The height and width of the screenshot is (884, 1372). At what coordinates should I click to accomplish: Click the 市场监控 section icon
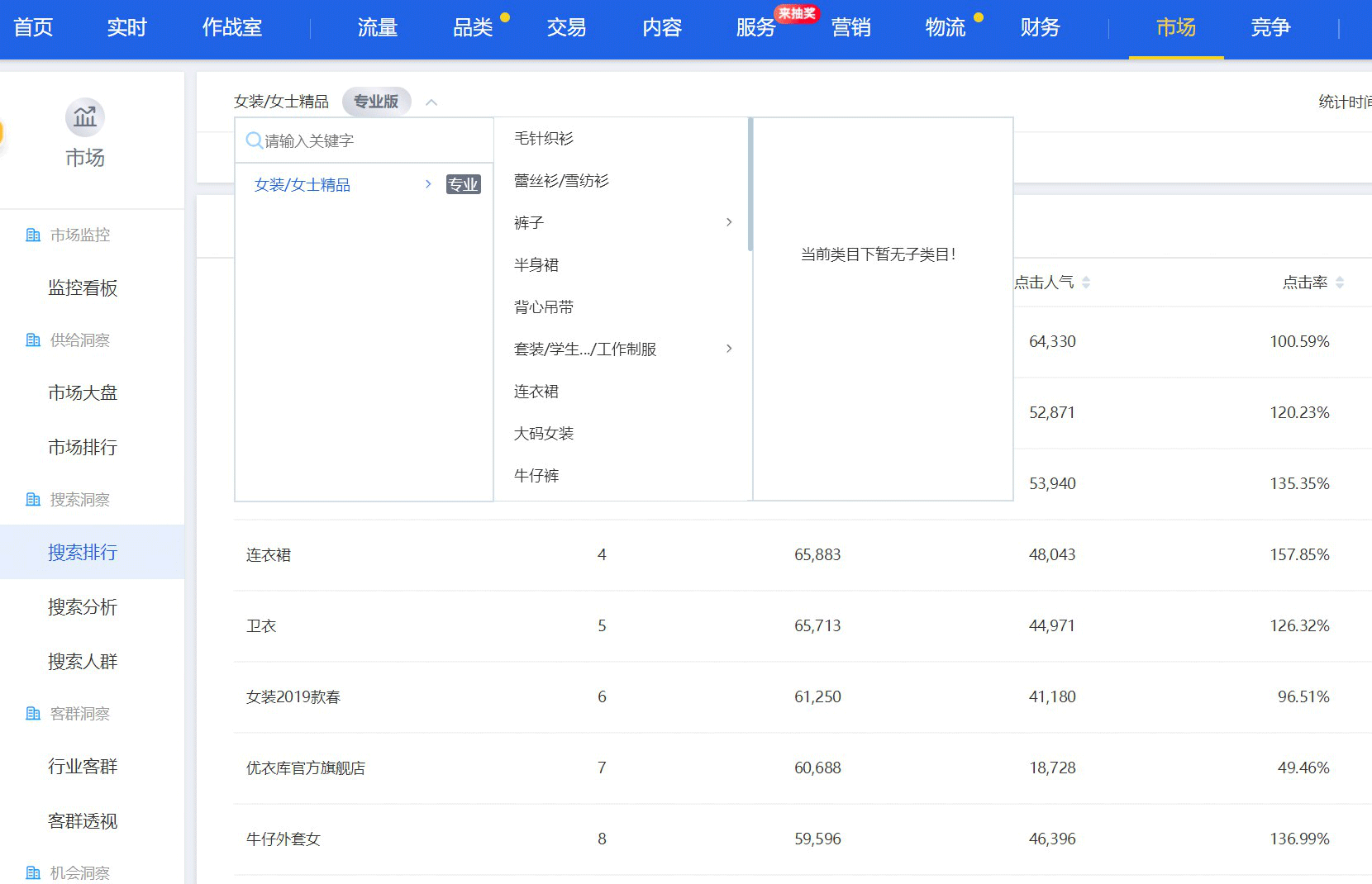(33, 235)
